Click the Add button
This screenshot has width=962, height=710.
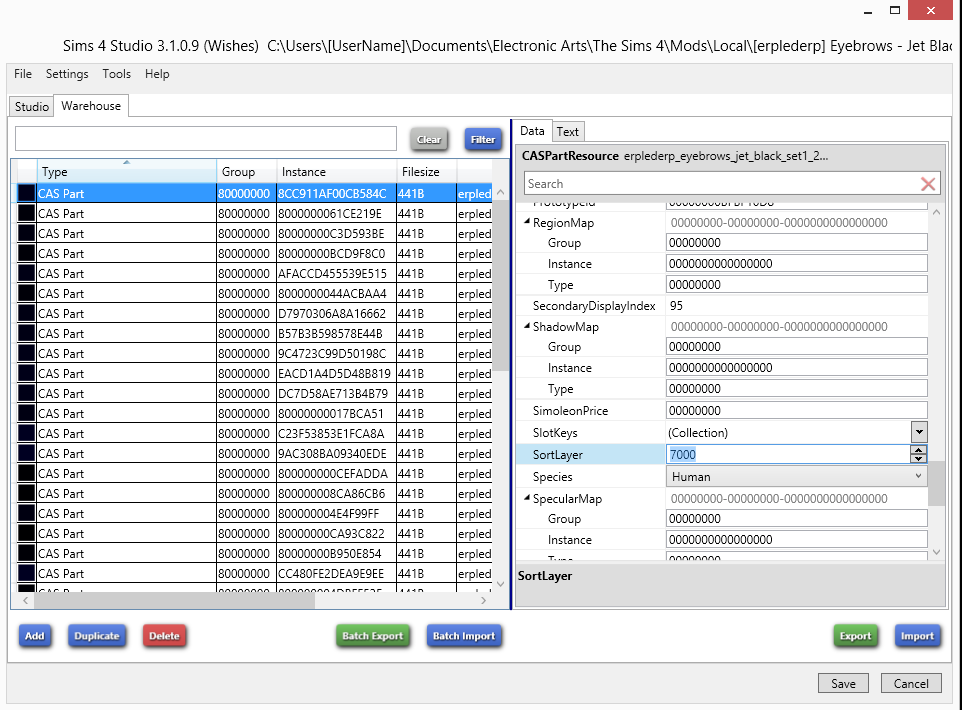[35, 636]
